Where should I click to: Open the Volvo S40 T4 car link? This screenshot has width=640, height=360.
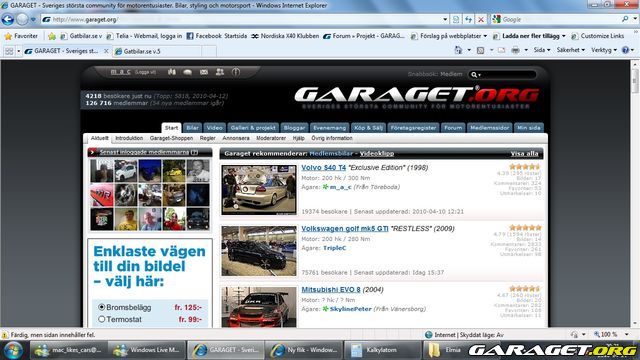tap(323, 168)
